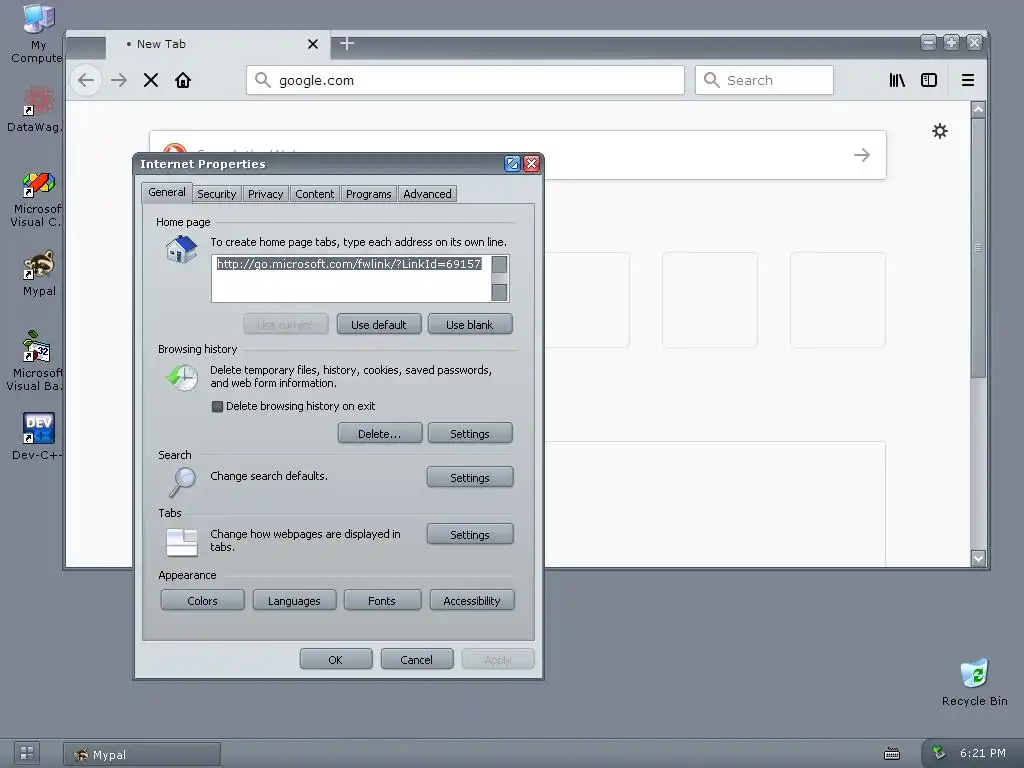Viewport: 1024px width, 768px height.
Task: Click the taskbar clock showing 6:21 PM
Action: pyautogui.click(x=982, y=753)
